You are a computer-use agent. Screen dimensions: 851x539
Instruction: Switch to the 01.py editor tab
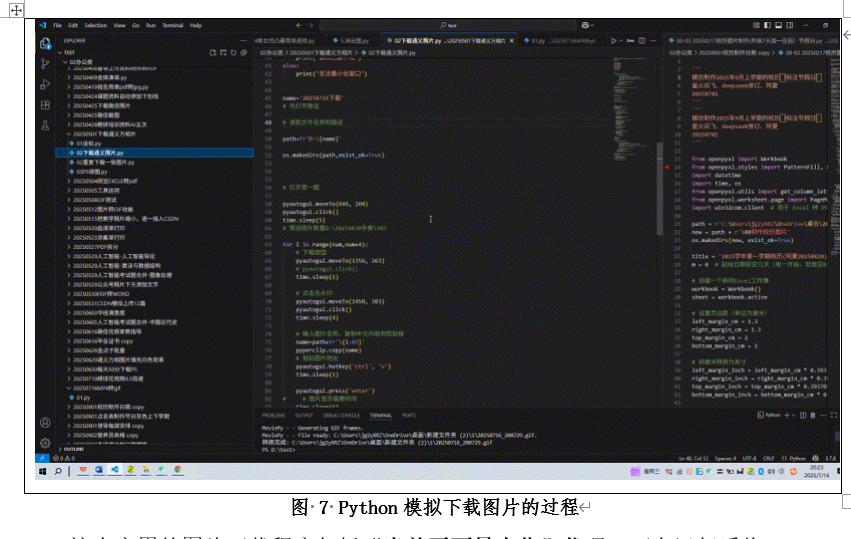pyautogui.click(x=562, y=41)
